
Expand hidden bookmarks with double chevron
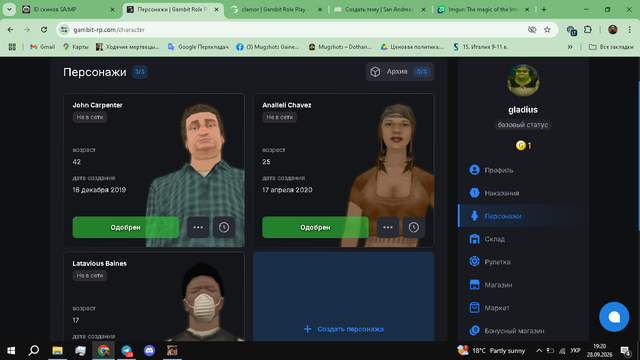point(570,47)
